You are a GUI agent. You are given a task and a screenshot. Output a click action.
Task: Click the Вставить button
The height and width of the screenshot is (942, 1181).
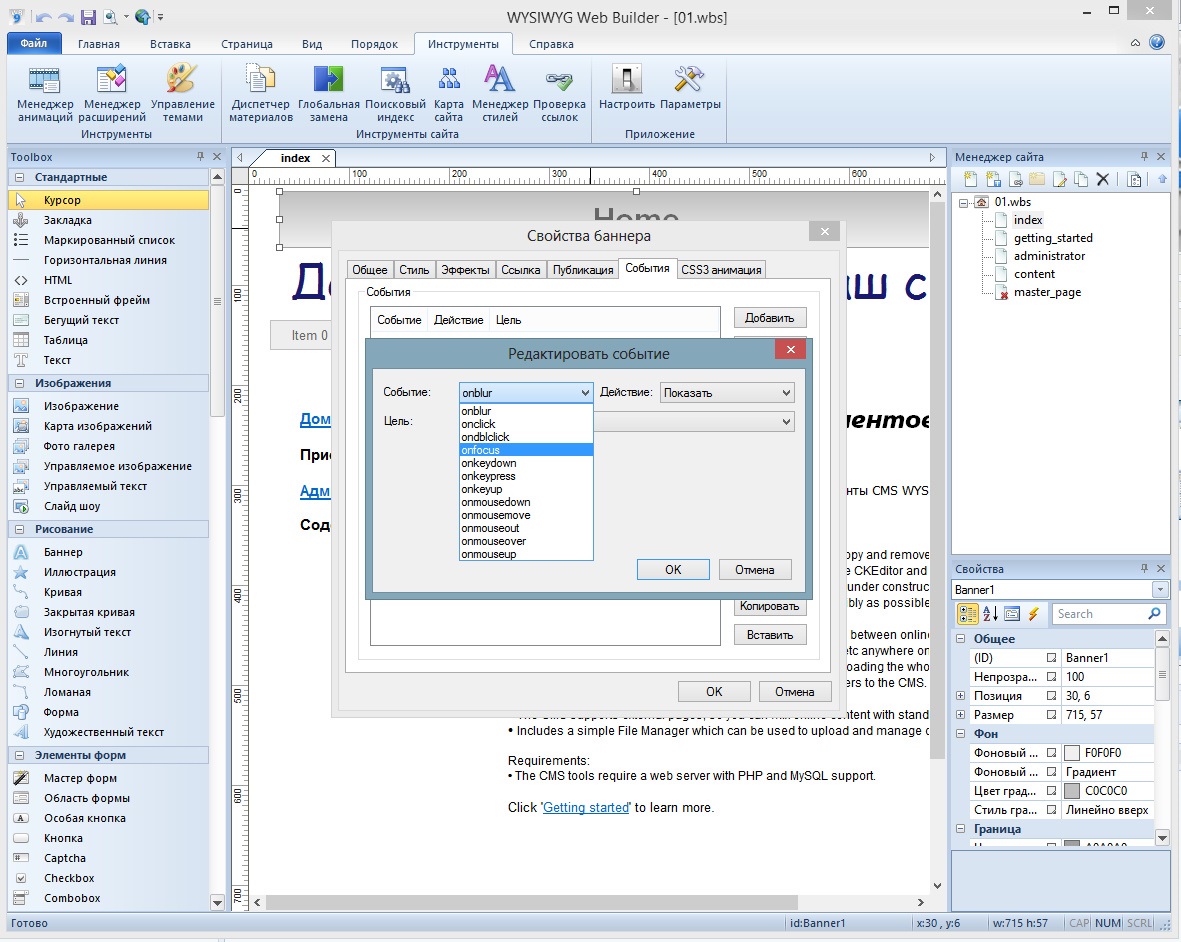click(770, 635)
